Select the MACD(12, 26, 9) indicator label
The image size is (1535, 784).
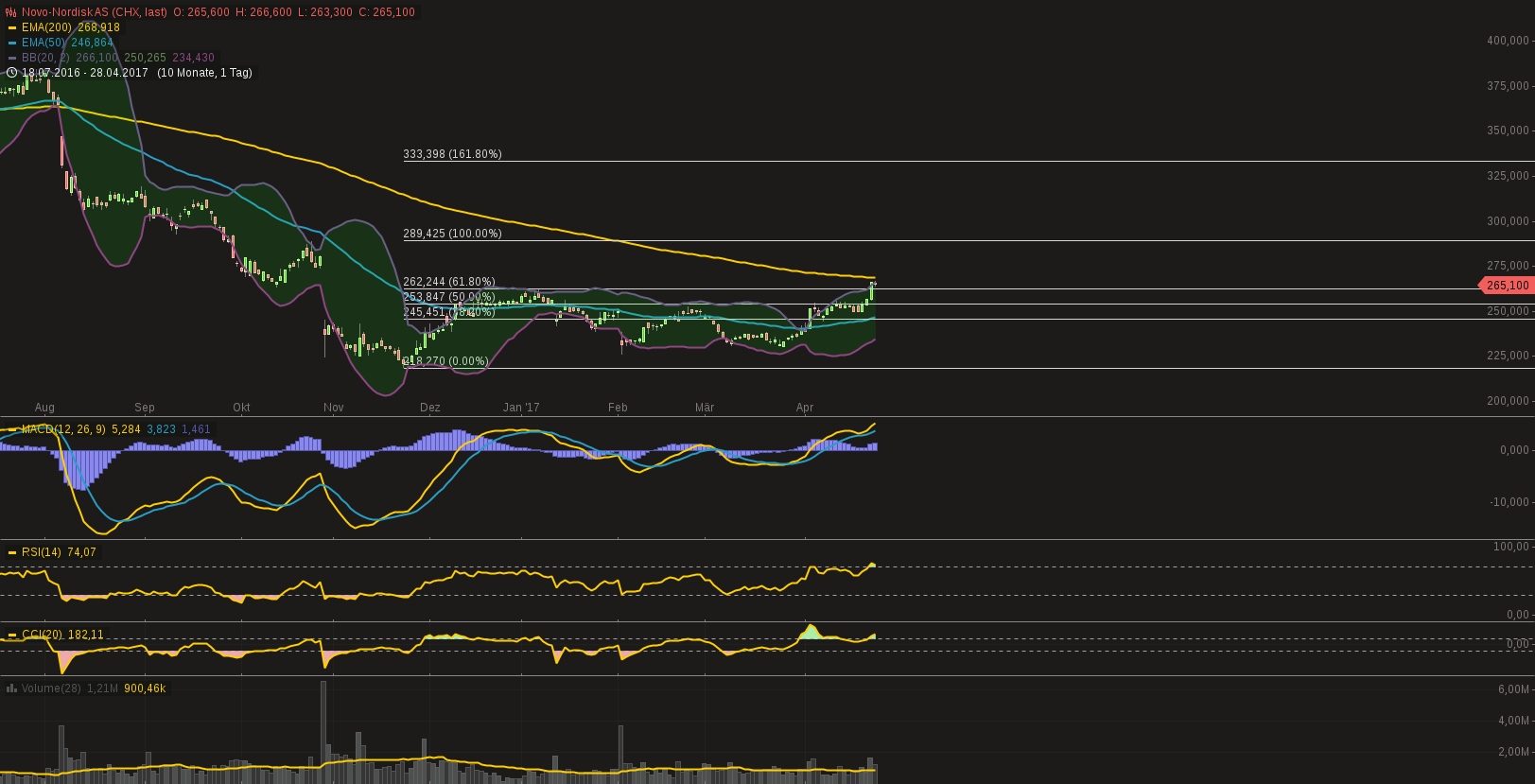[63, 429]
